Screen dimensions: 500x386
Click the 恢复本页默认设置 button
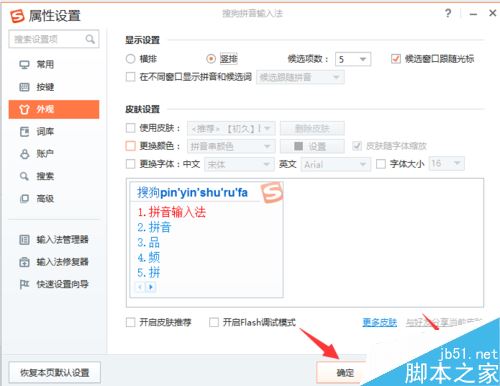point(55,373)
